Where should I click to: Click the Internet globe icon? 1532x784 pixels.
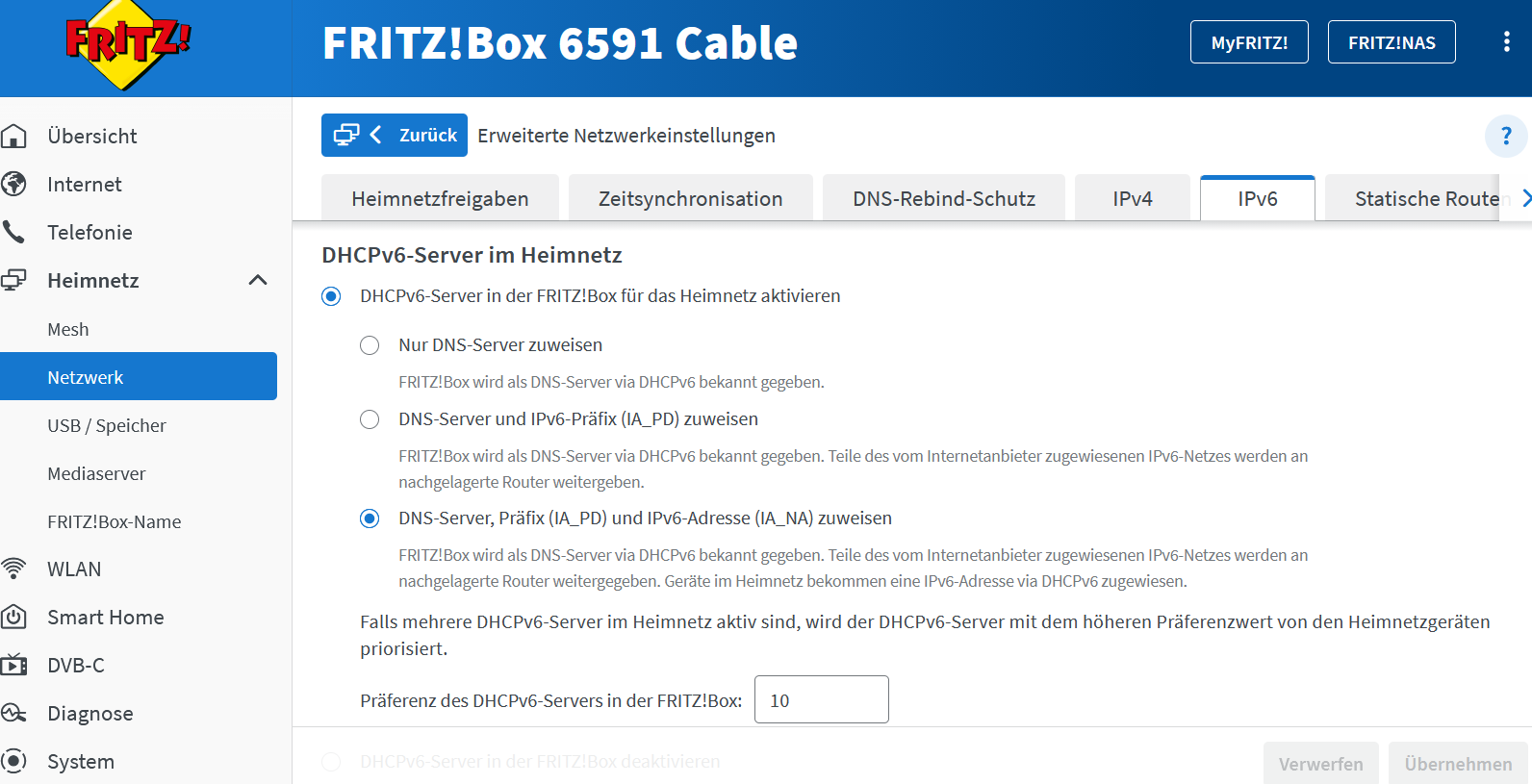pyautogui.click(x=14, y=184)
